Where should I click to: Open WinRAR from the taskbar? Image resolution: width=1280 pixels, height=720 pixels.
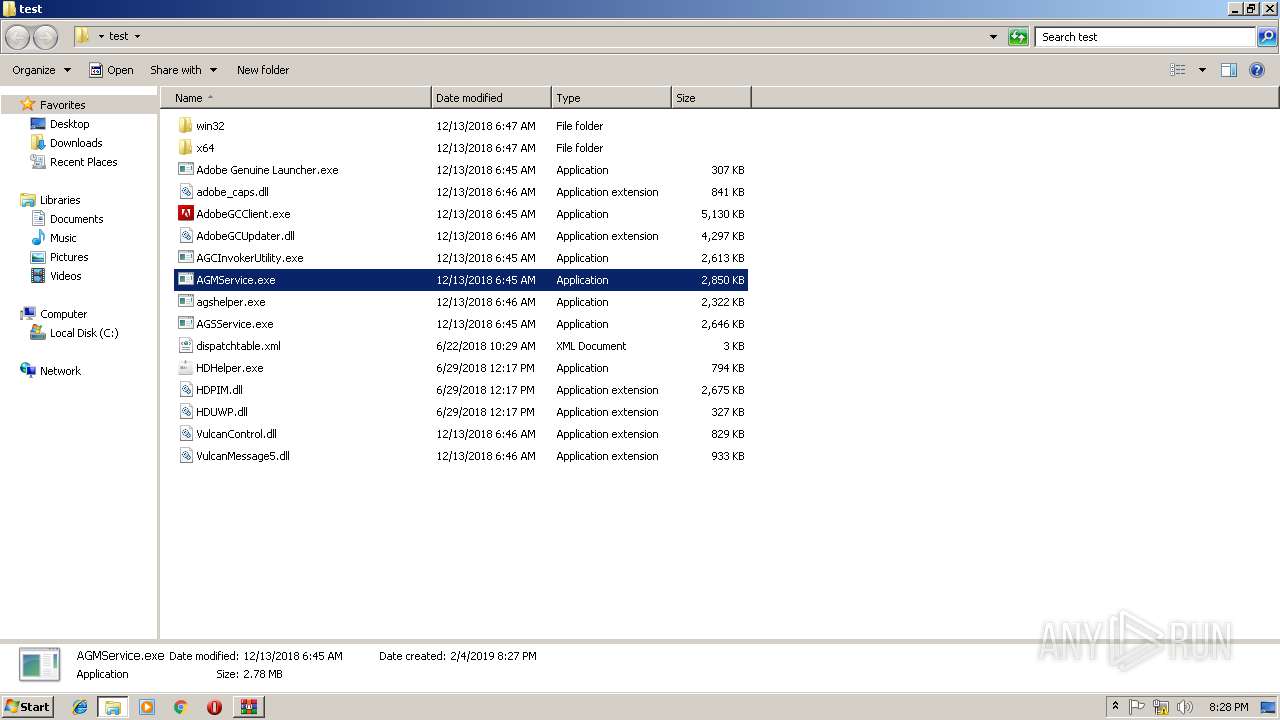pyautogui.click(x=248, y=707)
